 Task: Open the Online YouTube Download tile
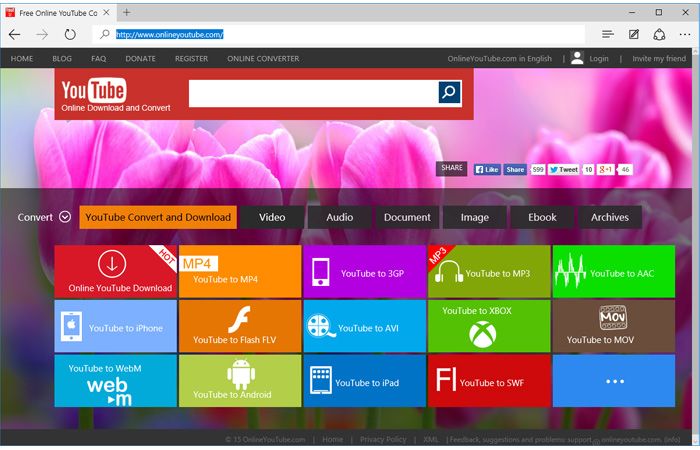pyautogui.click(x=116, y=271)
